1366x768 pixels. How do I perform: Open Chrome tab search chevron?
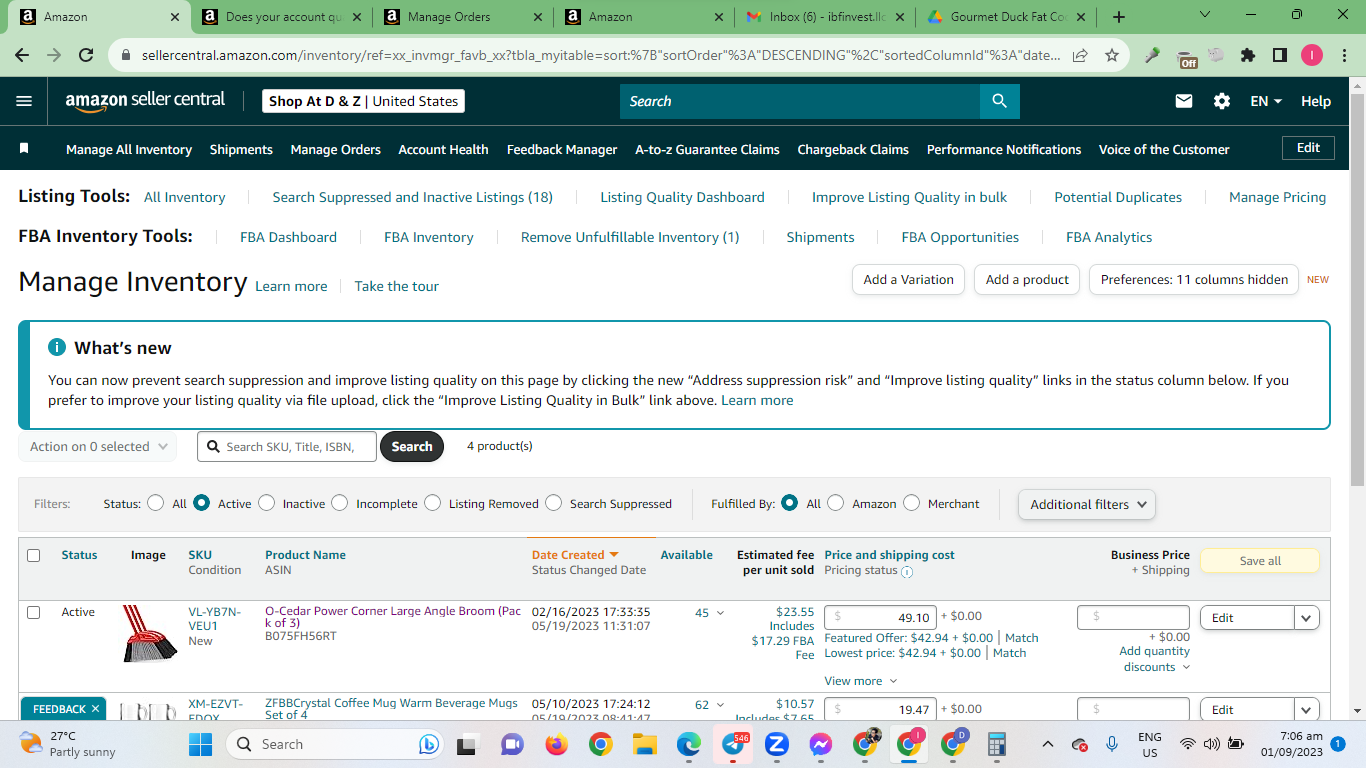tap(1204, 16)
